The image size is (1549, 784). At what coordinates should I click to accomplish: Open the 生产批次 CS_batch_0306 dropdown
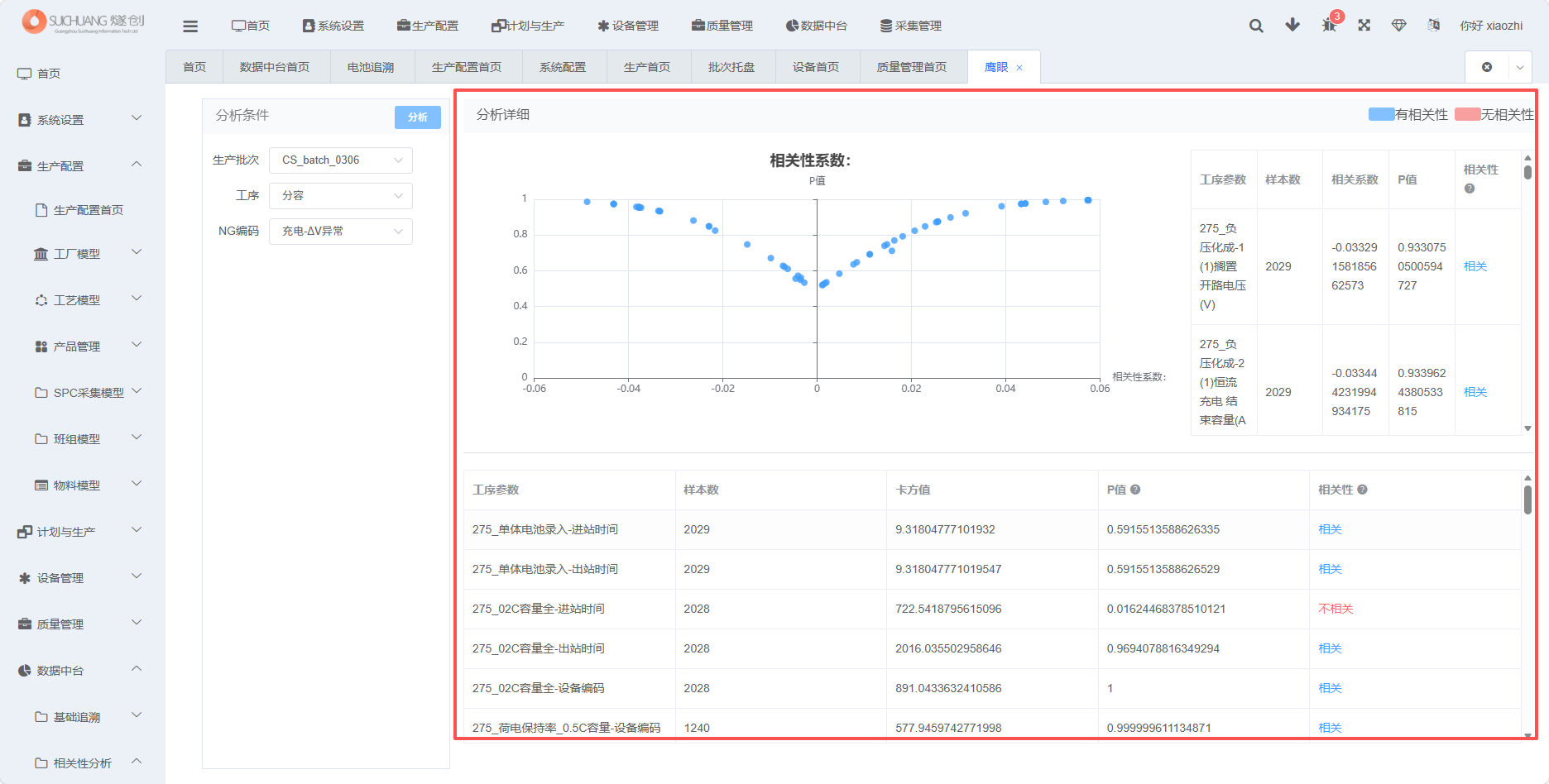click(x=341, y=160)
